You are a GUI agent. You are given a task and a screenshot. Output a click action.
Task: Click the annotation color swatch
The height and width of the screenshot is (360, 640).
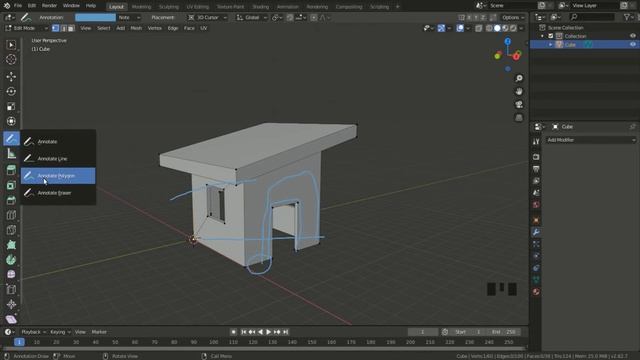click(95, 18)
